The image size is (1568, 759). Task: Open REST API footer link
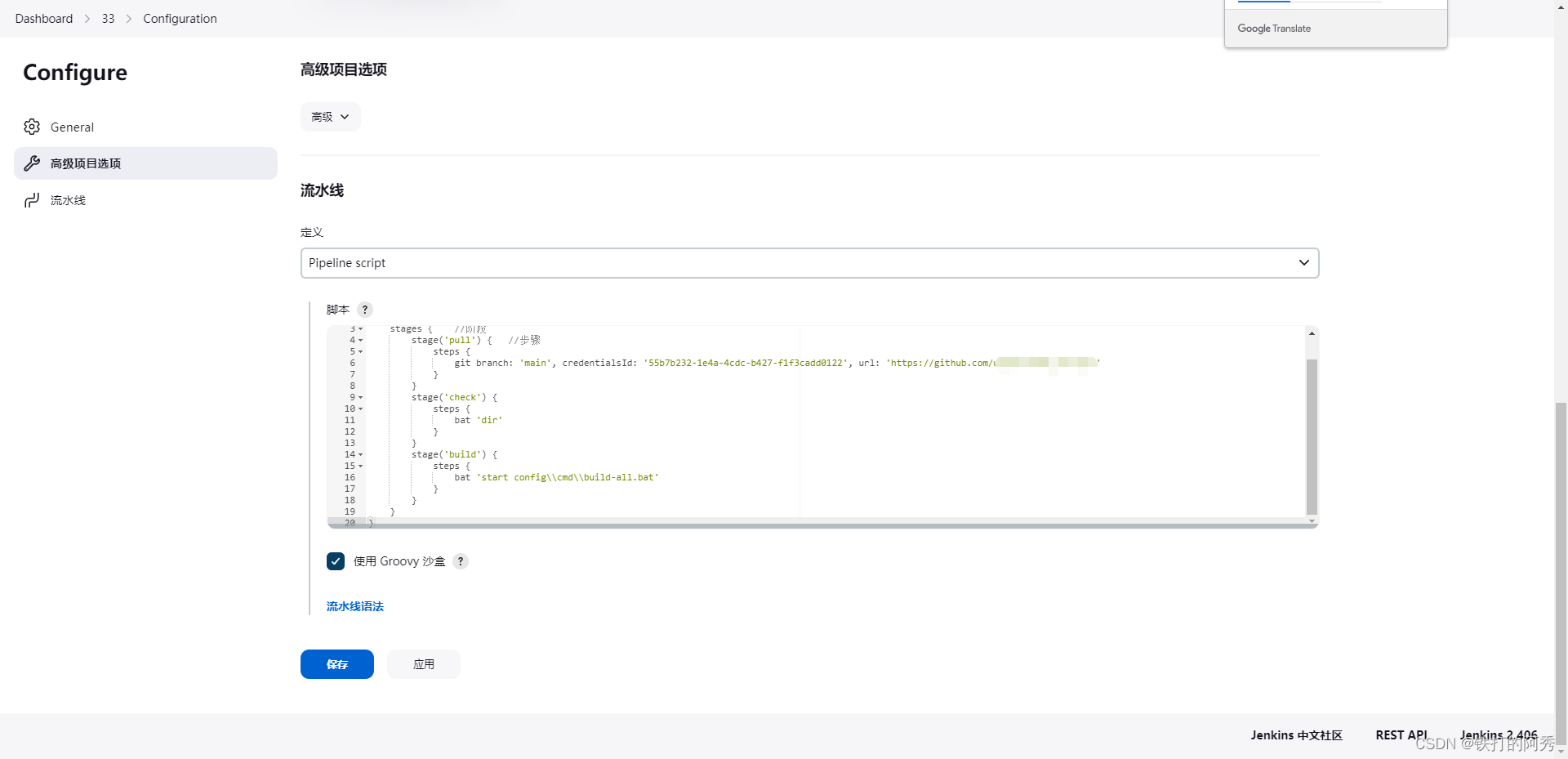(1401, 735)
